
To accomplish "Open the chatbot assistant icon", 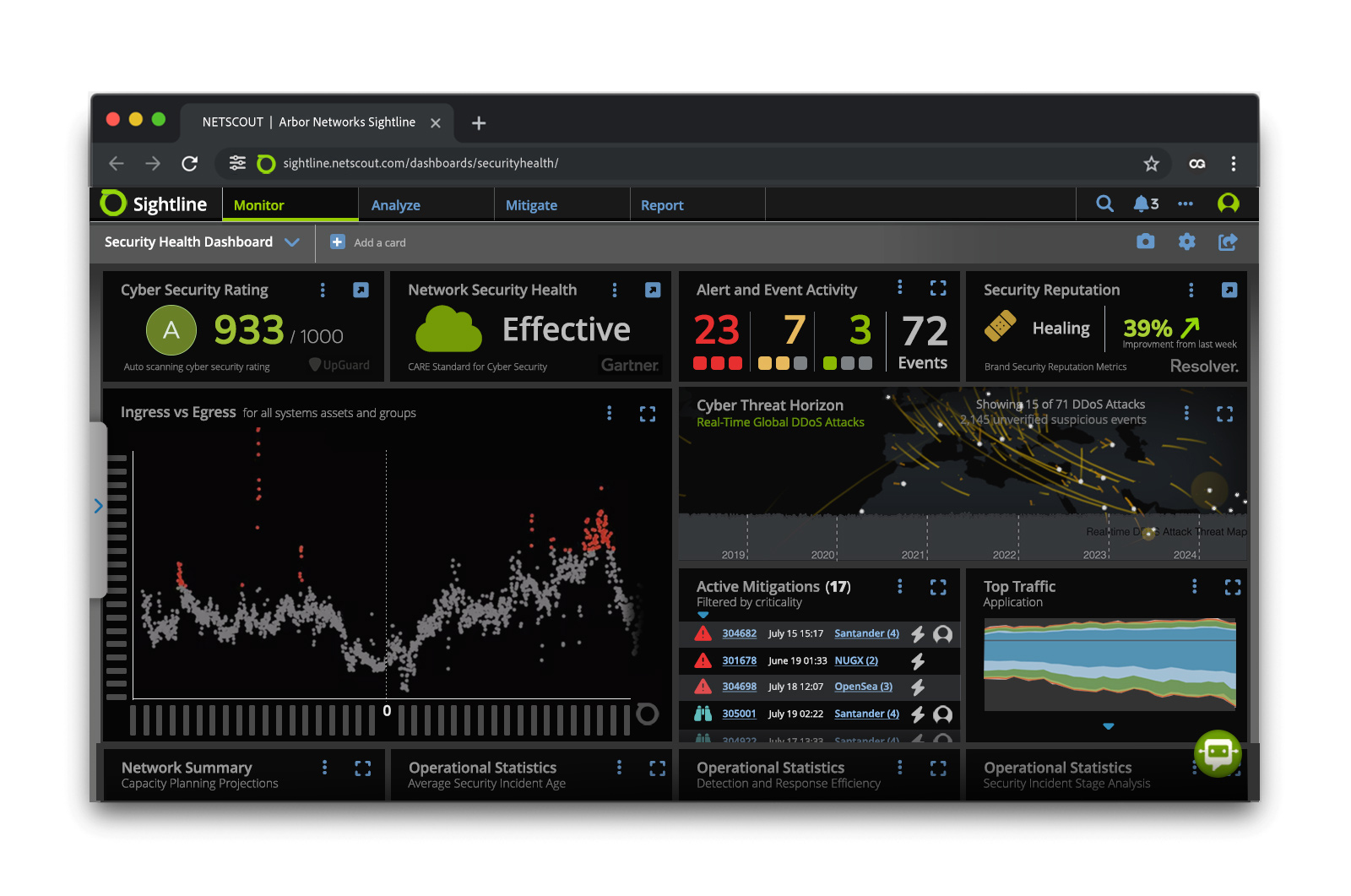I will 1218,753.
